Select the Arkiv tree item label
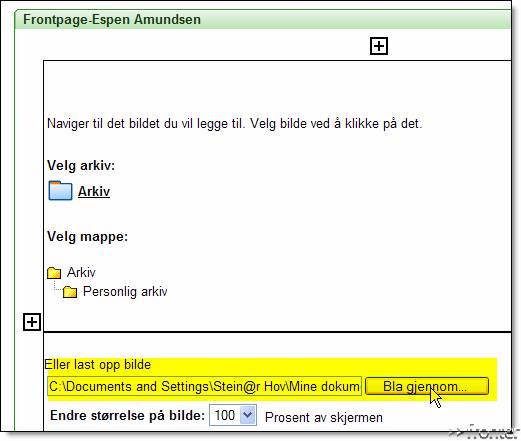 (x=81, y=272)
